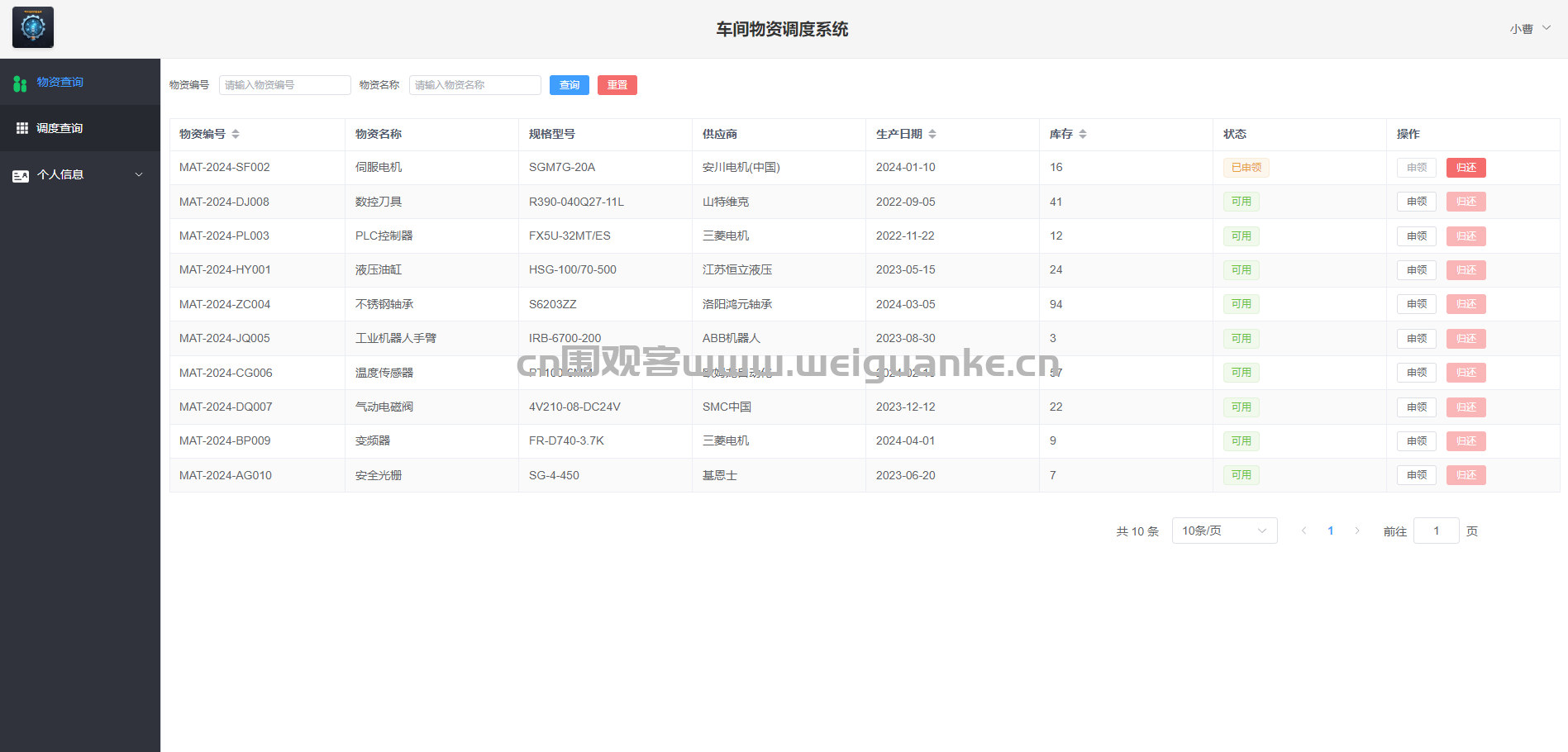The height and width of the screenshot is (752, 1568).
Task: Click 申领 for PLC控制器 row
Action: [x=1417, y=236]
